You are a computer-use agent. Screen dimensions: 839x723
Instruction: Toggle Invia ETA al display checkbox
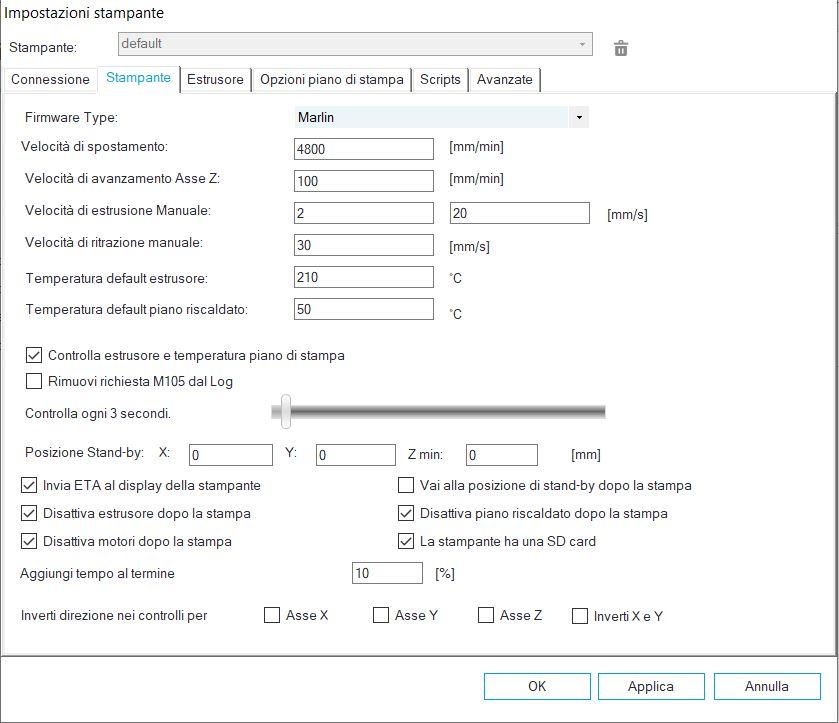pos(30,486)
